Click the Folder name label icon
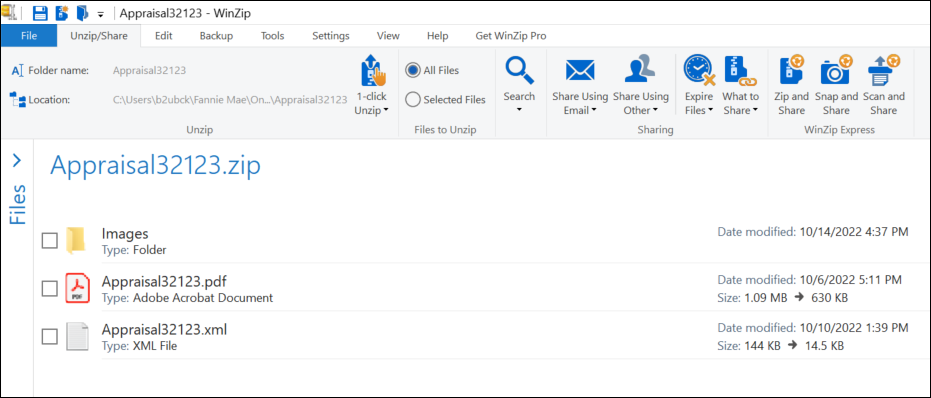 point(17,71)
